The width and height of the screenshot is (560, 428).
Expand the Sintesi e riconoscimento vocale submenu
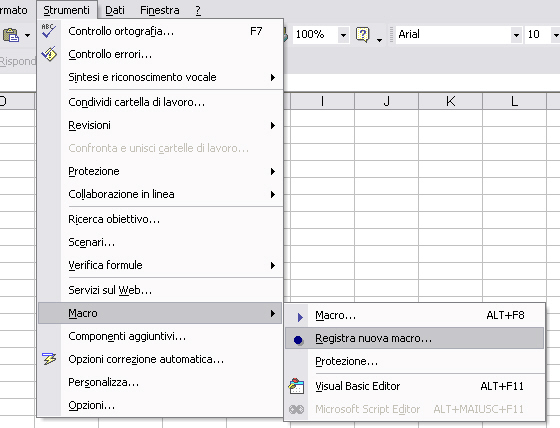pos(273,77)
